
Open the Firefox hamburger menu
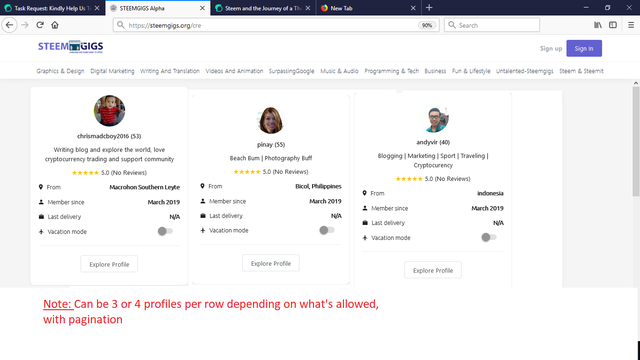point(631,25)
